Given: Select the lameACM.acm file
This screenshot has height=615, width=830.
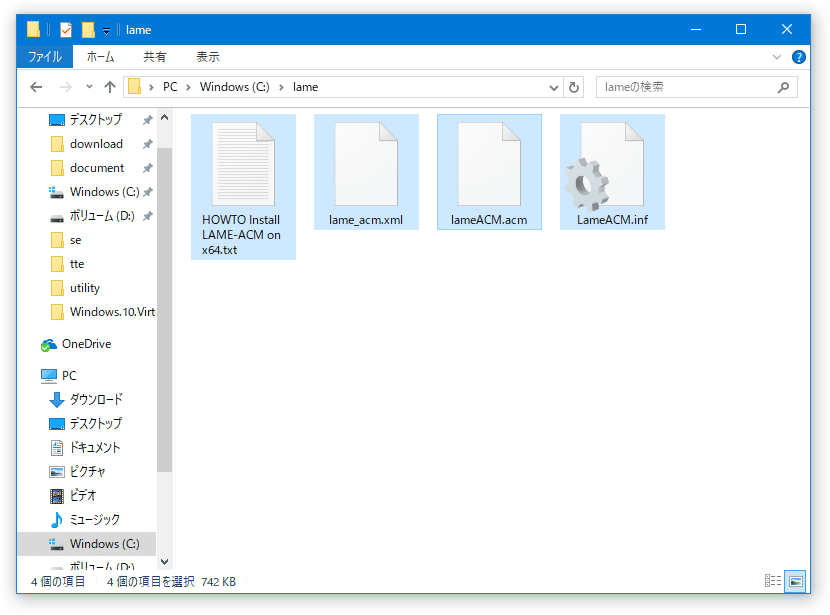Looking at the screenshot, I should tap(489, 172).
